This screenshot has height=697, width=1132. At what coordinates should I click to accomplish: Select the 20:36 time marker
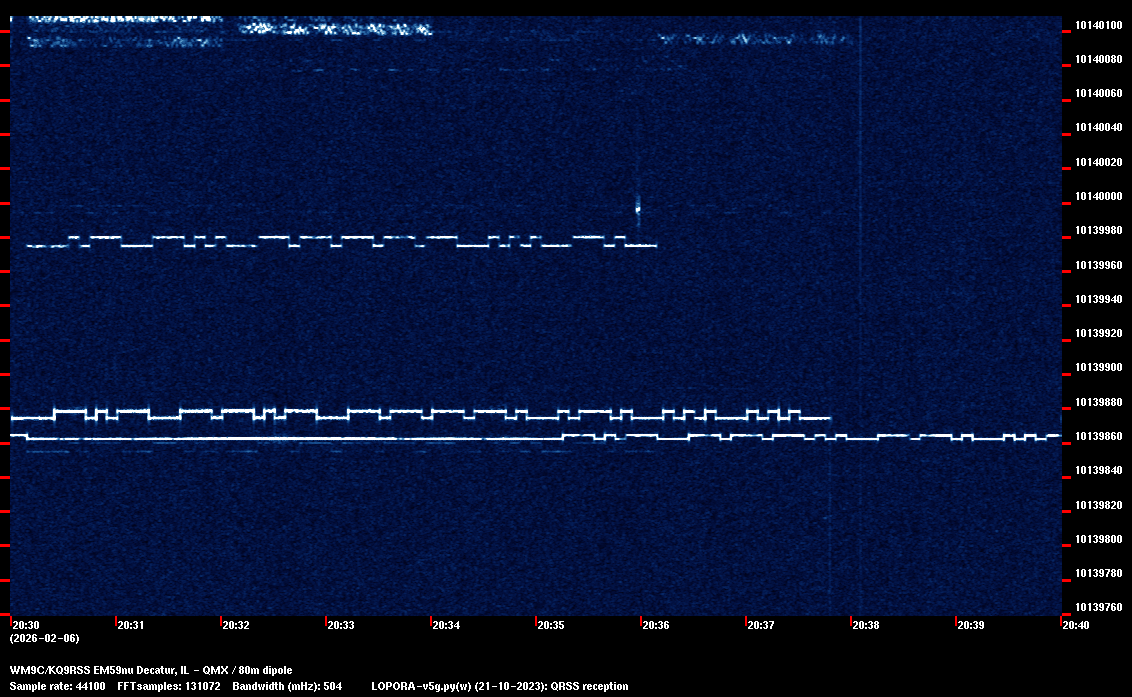(x=655, y=625)
